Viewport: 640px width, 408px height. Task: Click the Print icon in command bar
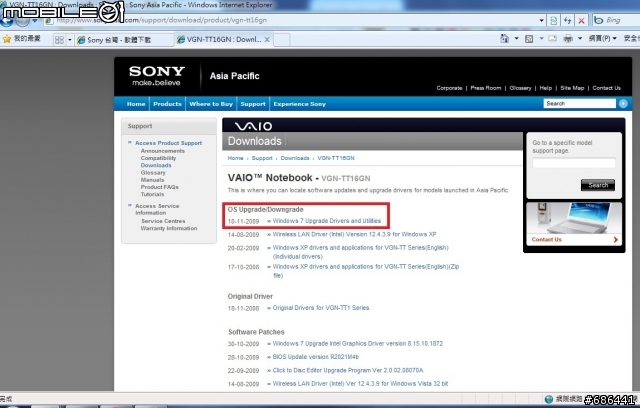click(568, 39)
